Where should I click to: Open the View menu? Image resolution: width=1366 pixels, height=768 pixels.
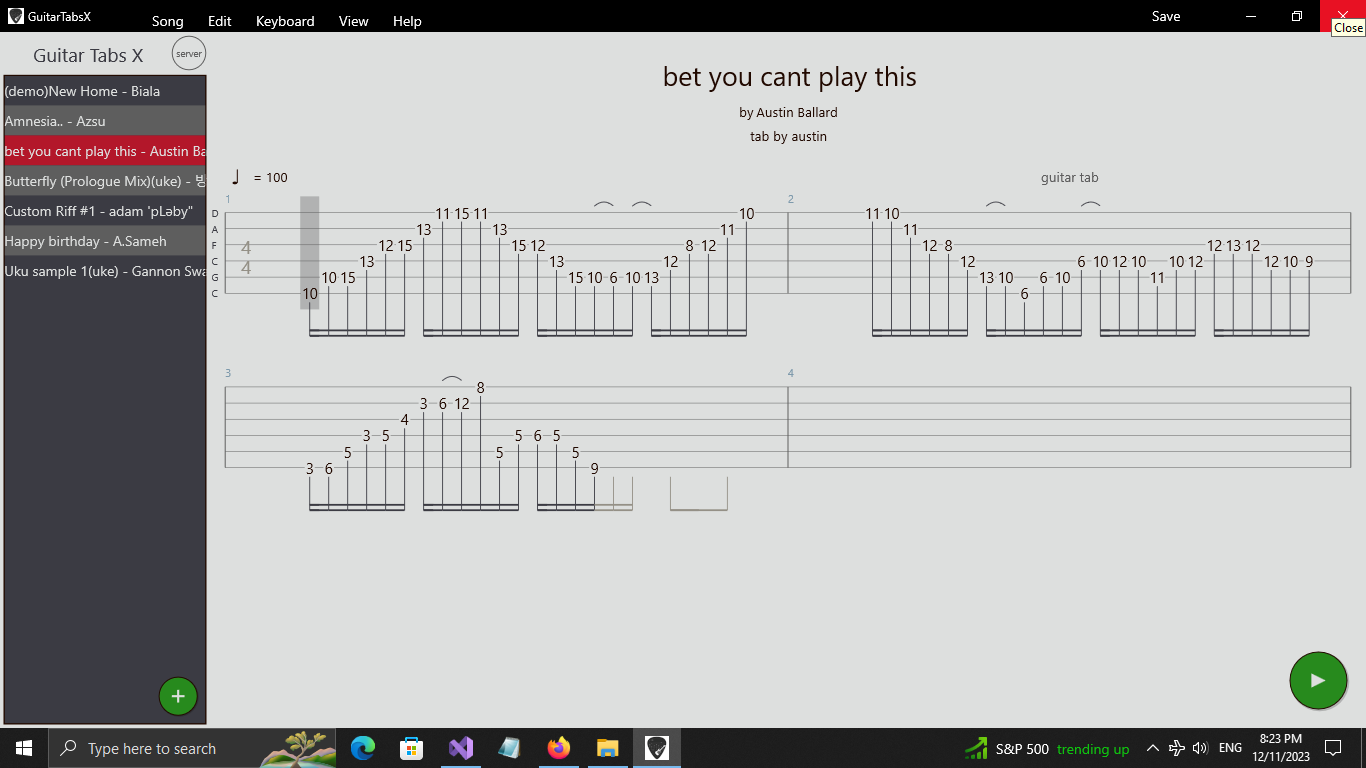pyautogui.click(x=353, y=20)
